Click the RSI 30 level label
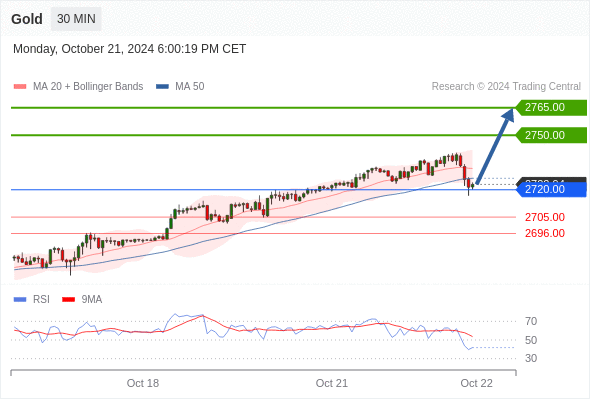Image resolution: width=590 pixels, height=400 pixels. pos(531,358)
